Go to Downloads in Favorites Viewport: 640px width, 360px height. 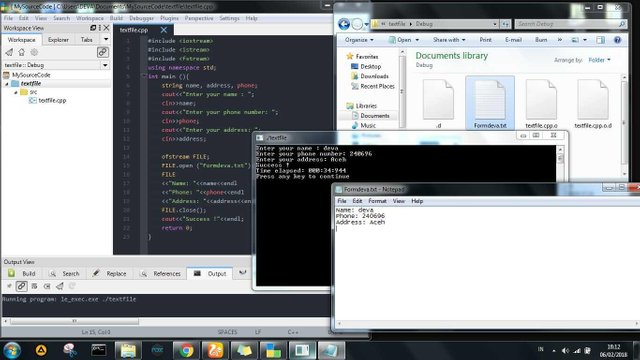(370, 76)
